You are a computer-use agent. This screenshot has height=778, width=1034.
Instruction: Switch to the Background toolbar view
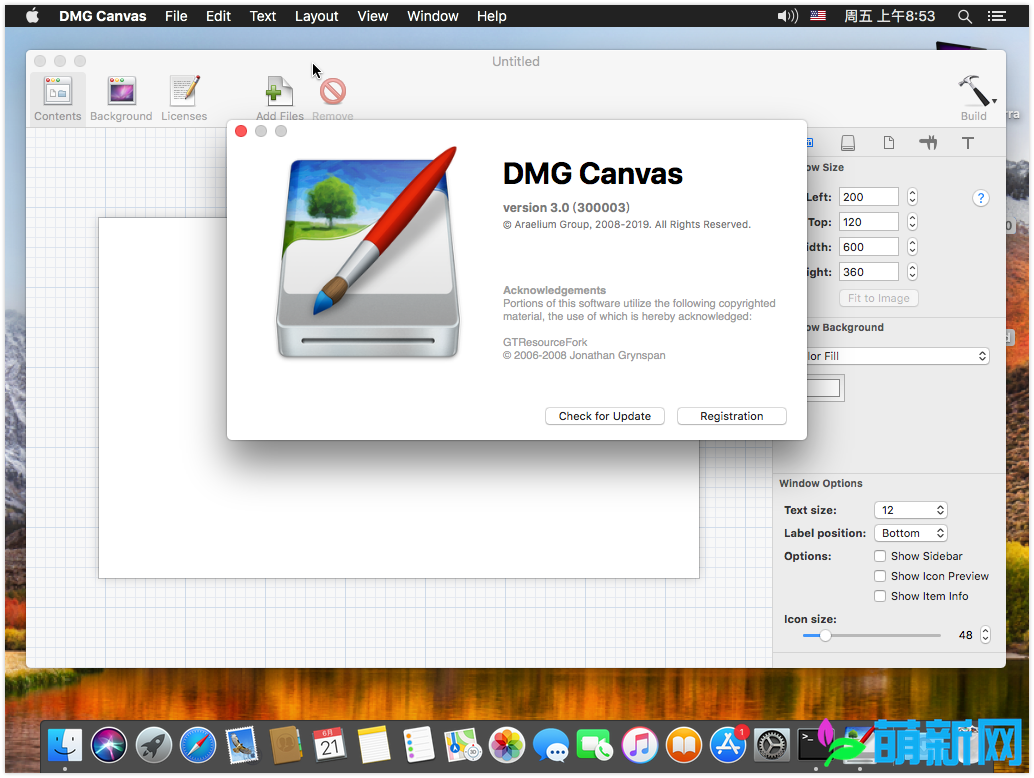(x=121, y=99)
